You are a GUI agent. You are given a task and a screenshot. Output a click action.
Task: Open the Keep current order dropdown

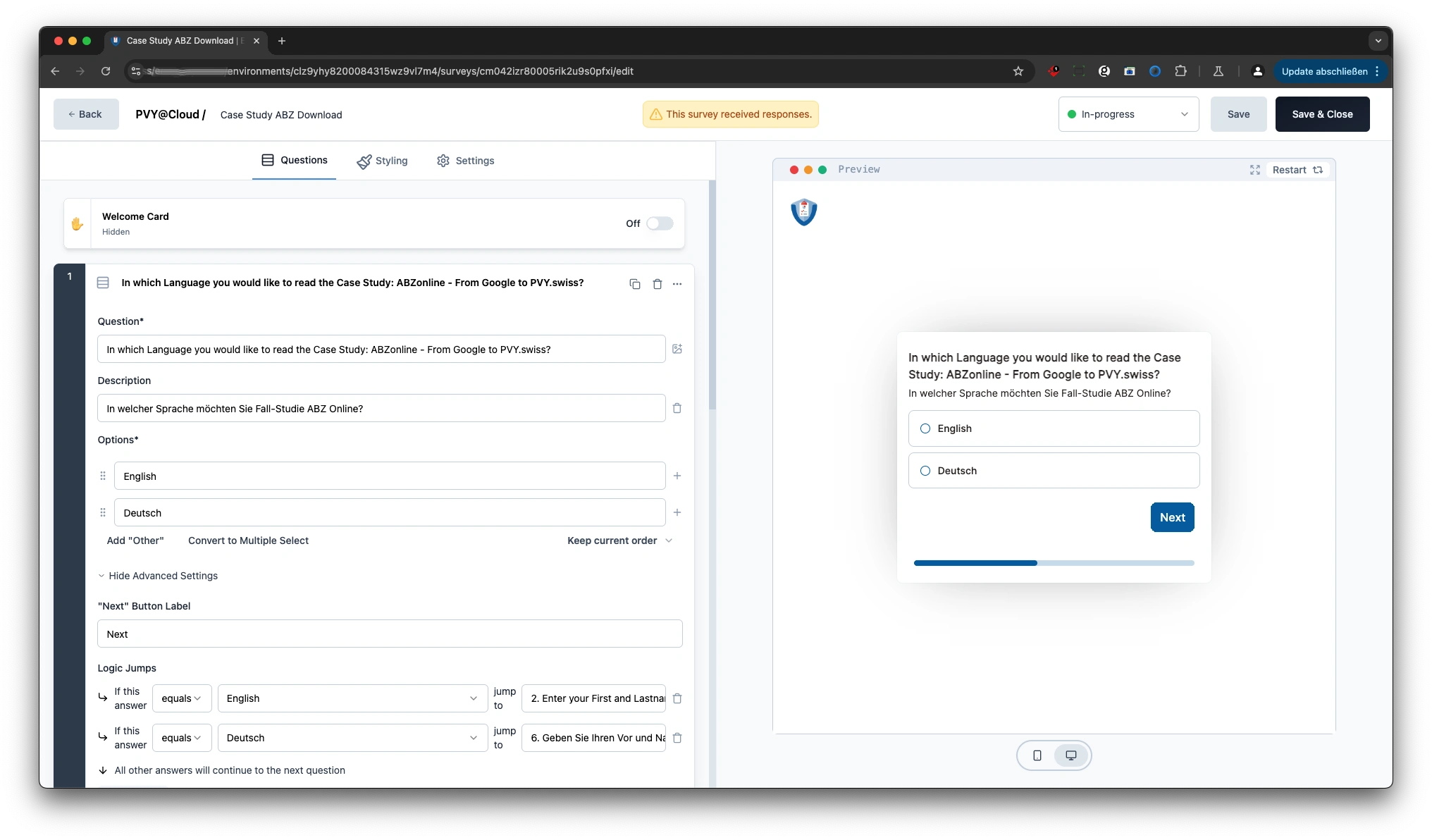620,541
